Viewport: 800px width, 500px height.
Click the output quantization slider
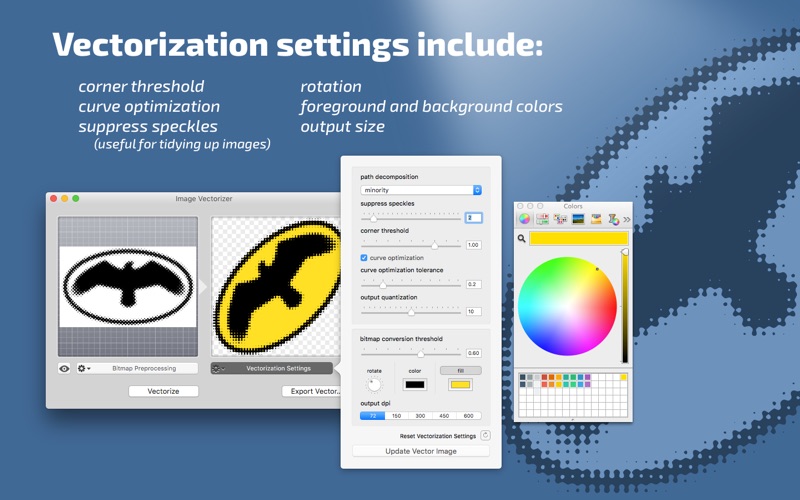[411, 312]
